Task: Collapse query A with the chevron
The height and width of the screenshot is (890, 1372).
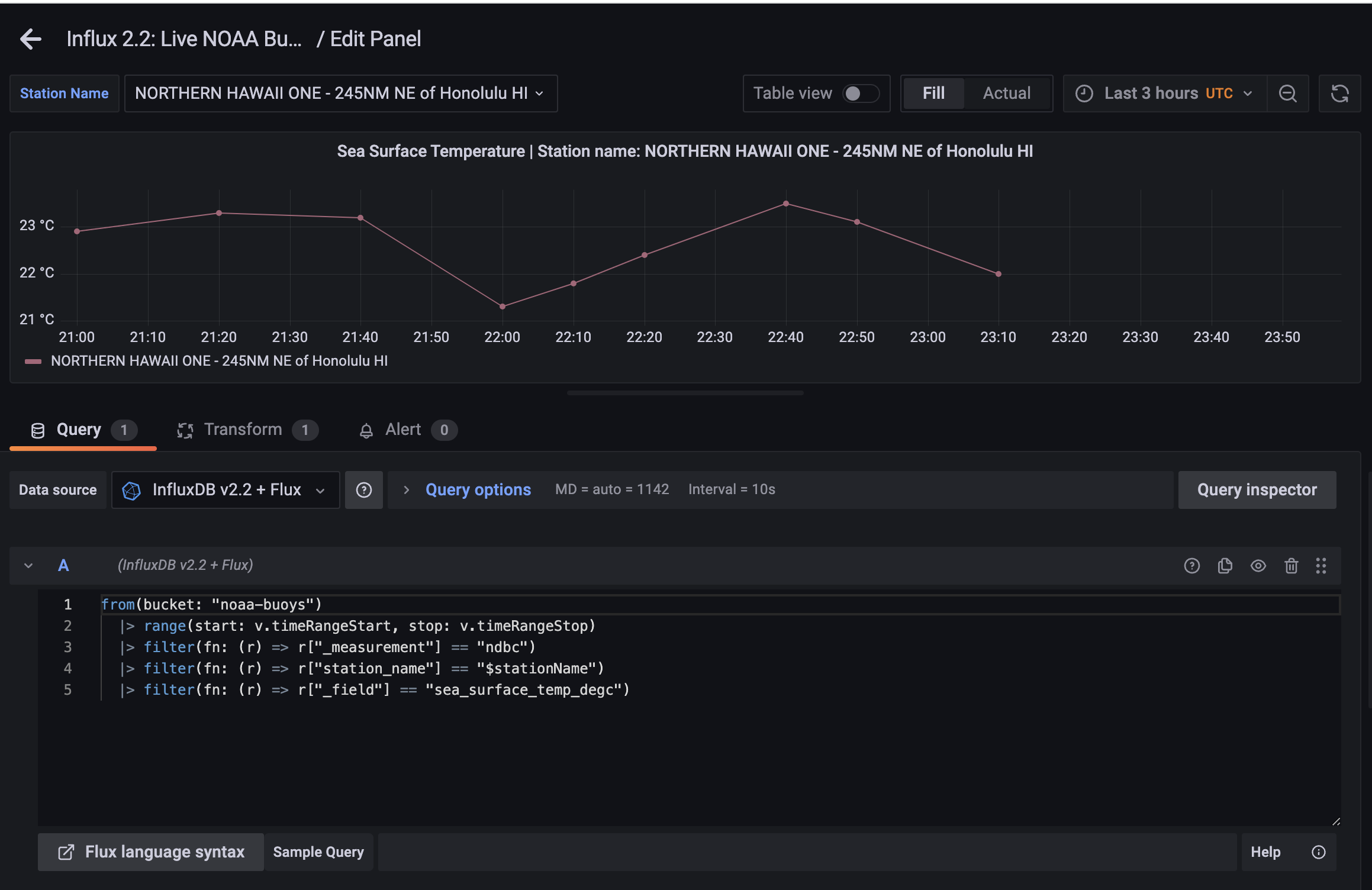Action: click(28, 566)
